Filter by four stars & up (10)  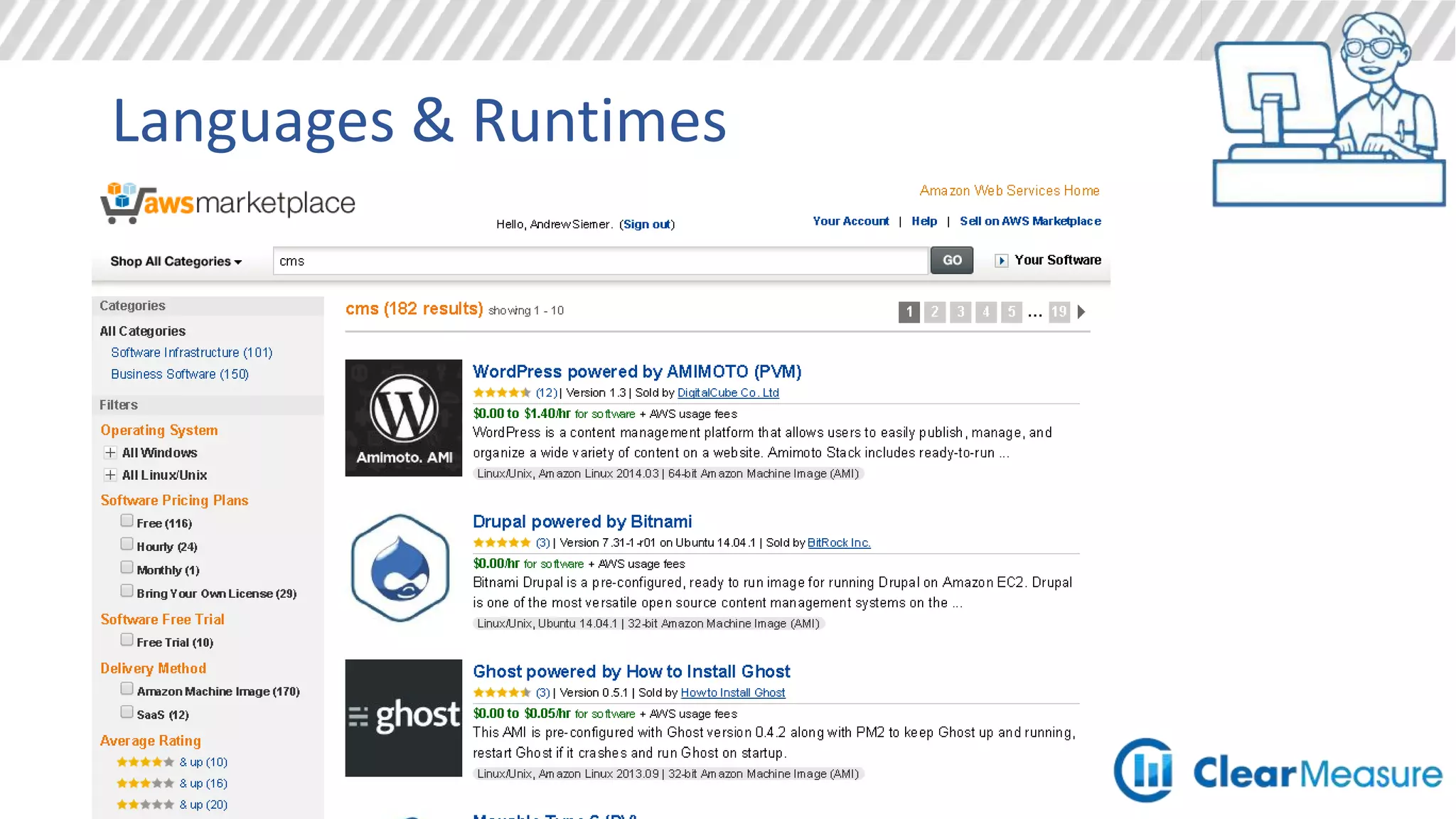coord(172,762)
